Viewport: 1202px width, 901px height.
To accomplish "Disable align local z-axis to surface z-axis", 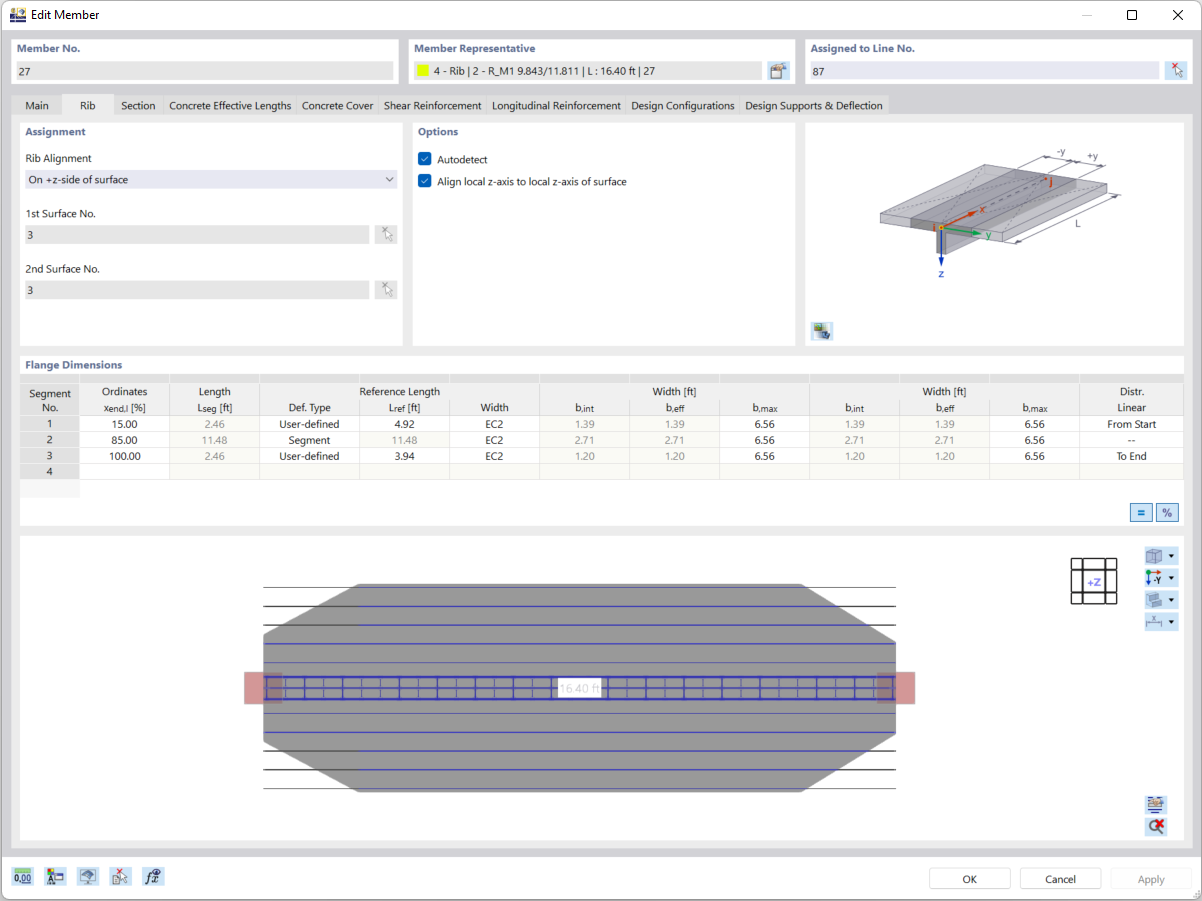I will pyautogui.click(x=424, y=181).
